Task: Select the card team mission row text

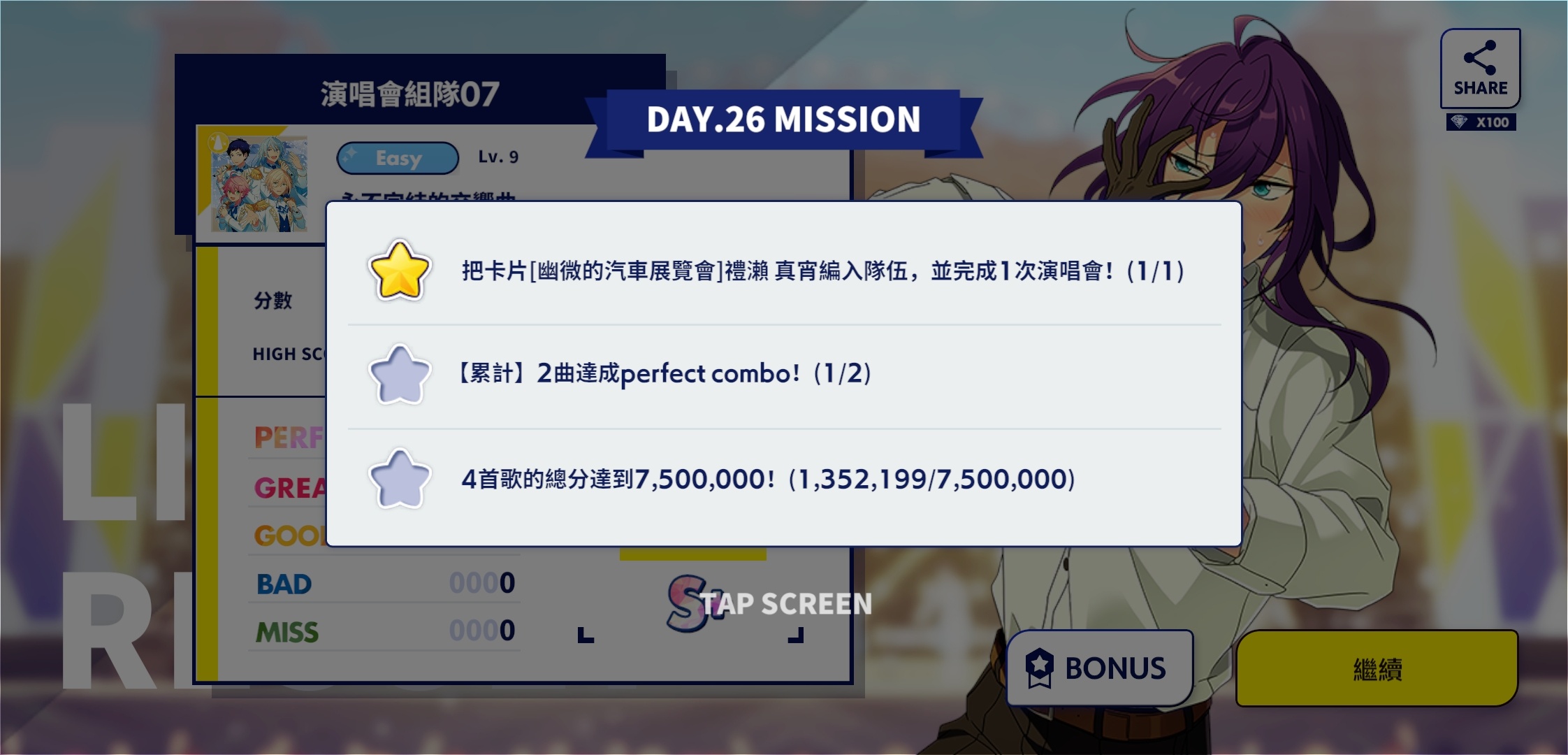Action: (x=823, y=271)
